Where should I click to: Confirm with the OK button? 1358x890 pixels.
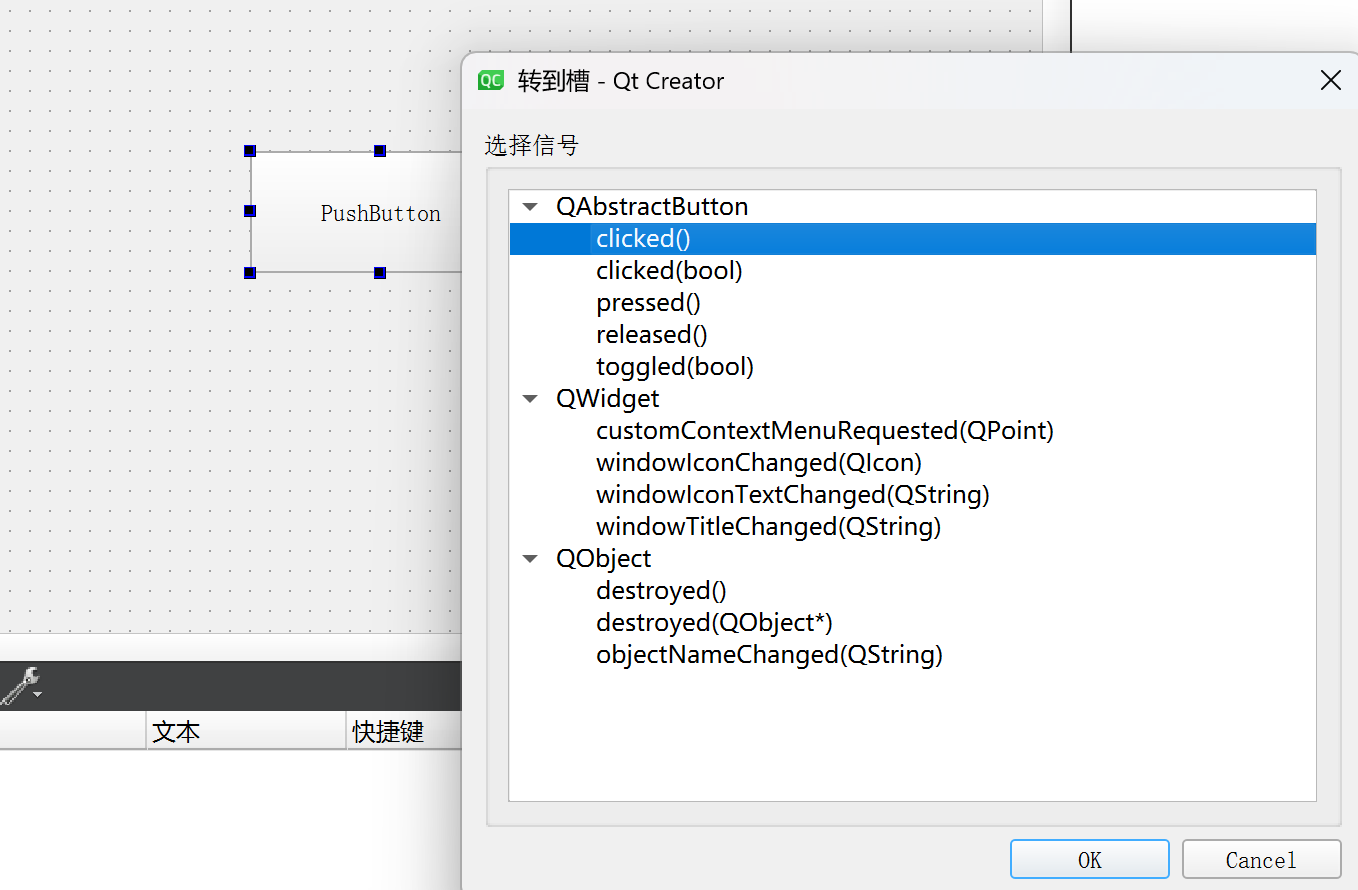(x=1090, y=860)
